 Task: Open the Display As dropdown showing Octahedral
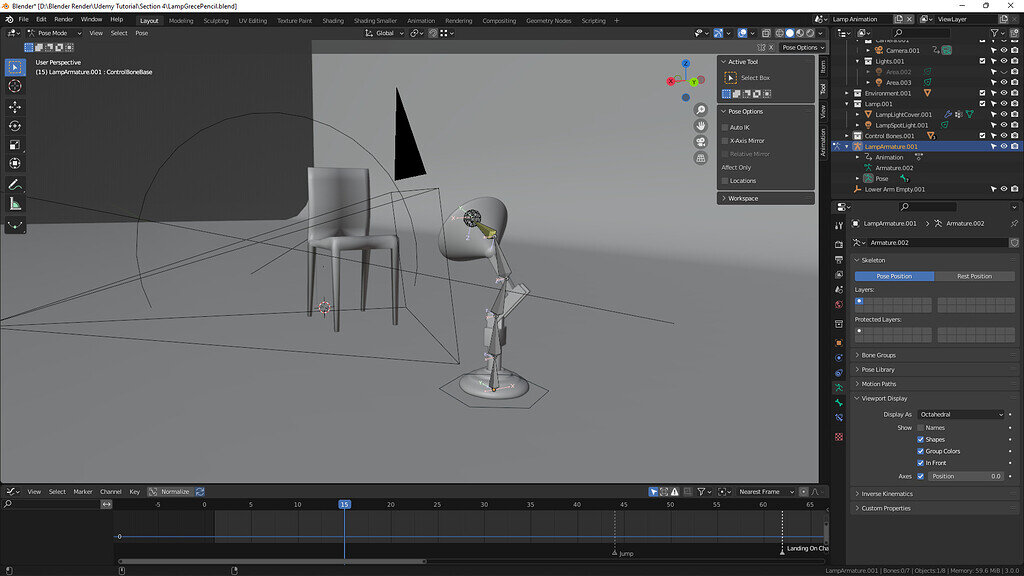click(x=962, y=414)
